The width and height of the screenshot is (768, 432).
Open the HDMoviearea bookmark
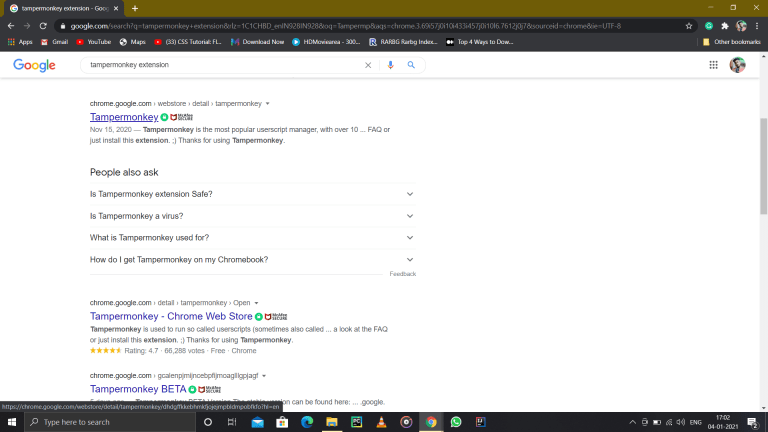[x=326, y=42]
